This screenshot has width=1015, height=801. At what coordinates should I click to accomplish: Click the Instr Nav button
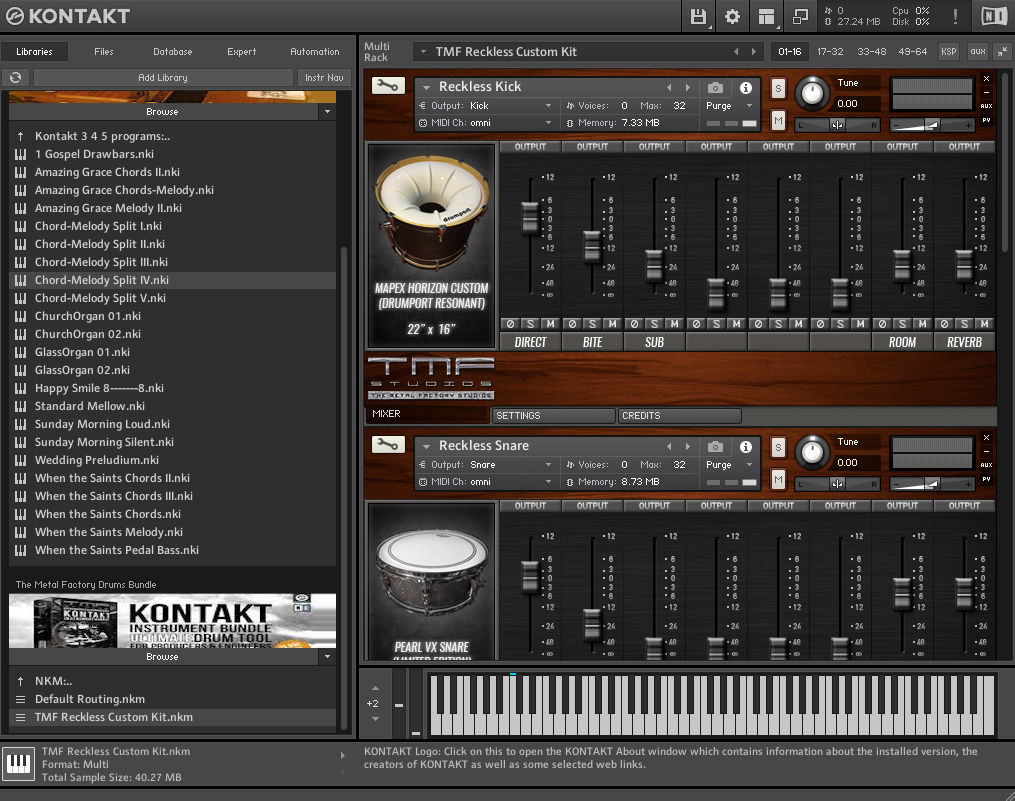coord(324,78)
